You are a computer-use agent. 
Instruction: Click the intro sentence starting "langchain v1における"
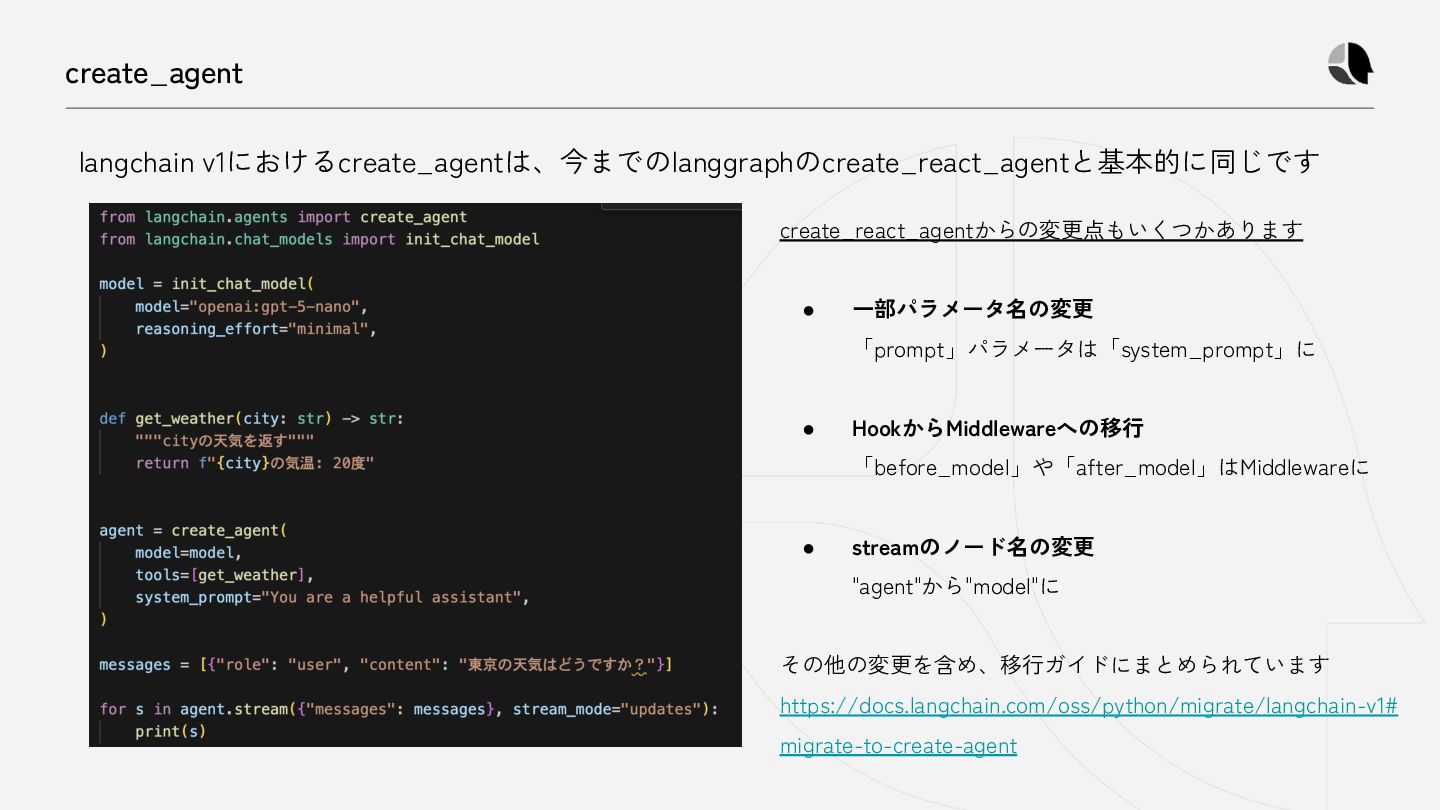pos(699,161)
